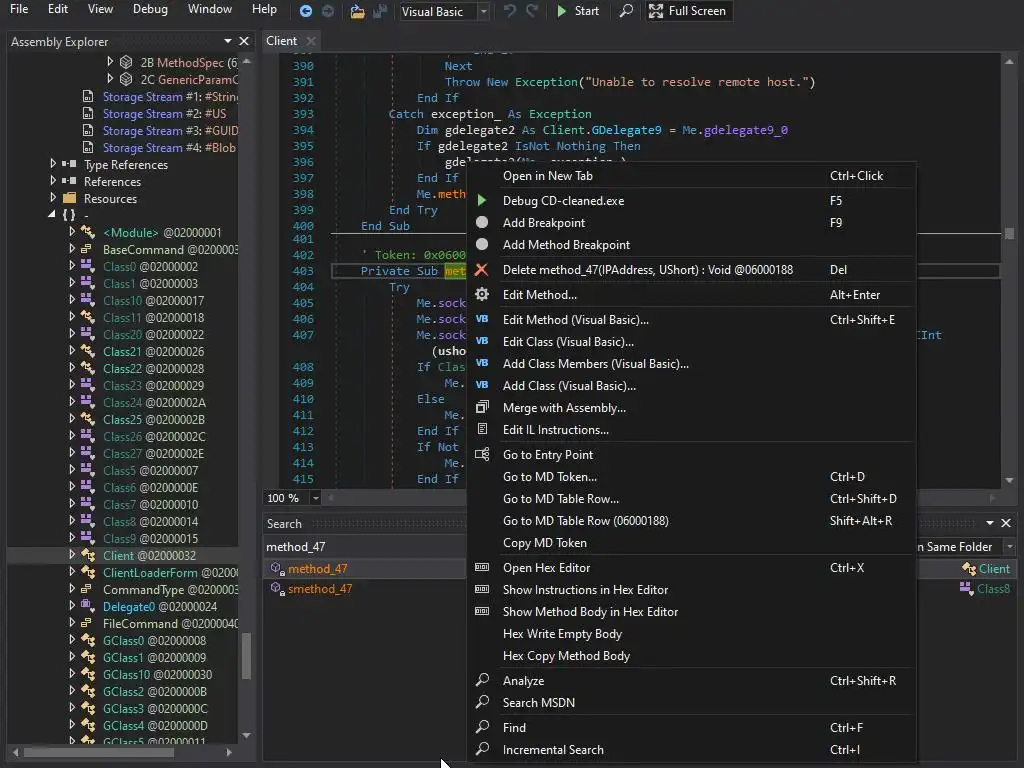Open the Visual Basic language dropdown
This screenshot has height=768, width=1024.
click(x=483, y=12)
